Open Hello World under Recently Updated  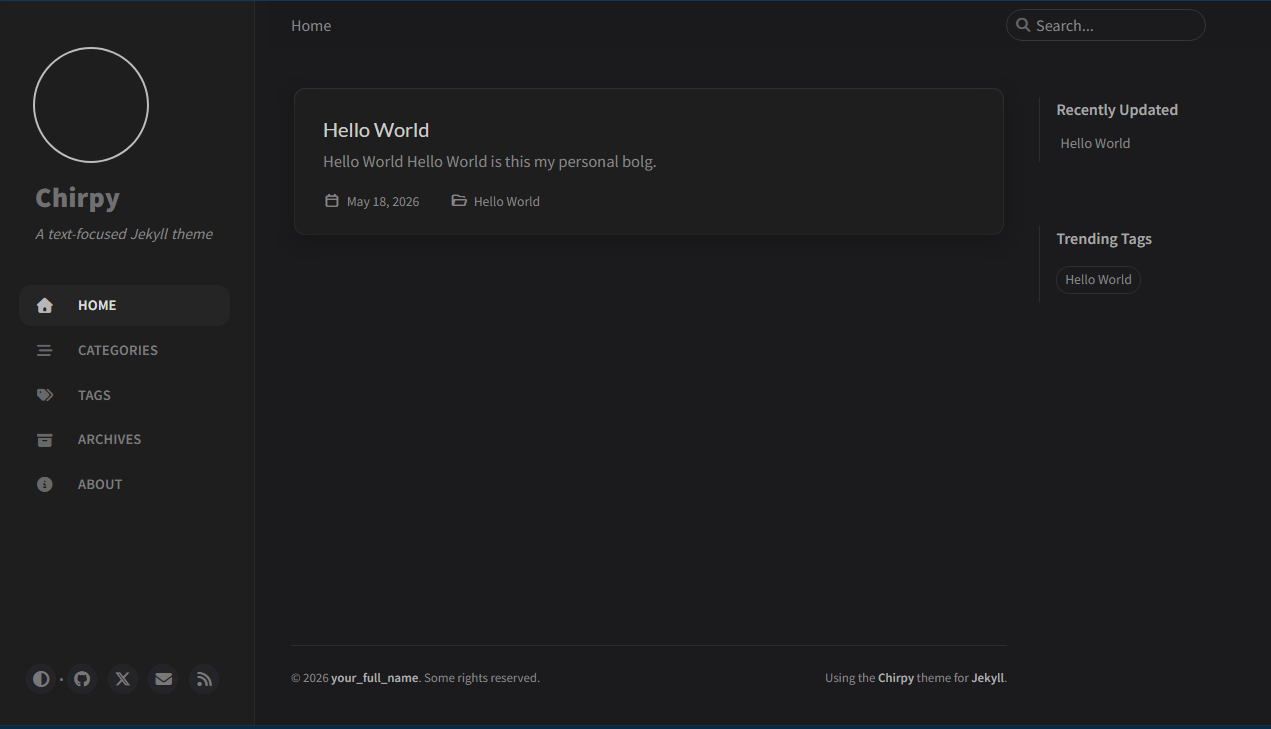pyautogui.click(x=1095, y=144)
